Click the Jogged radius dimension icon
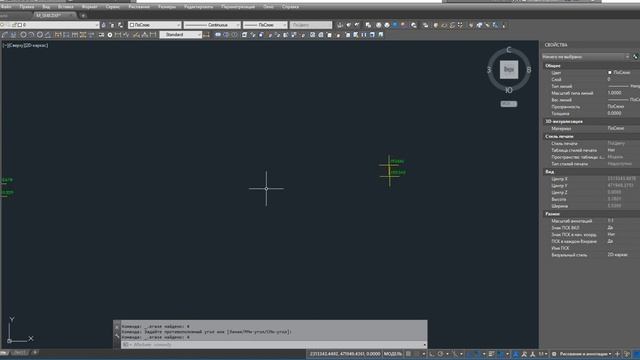This screenshot has width=640, height=360. point(31,35)
